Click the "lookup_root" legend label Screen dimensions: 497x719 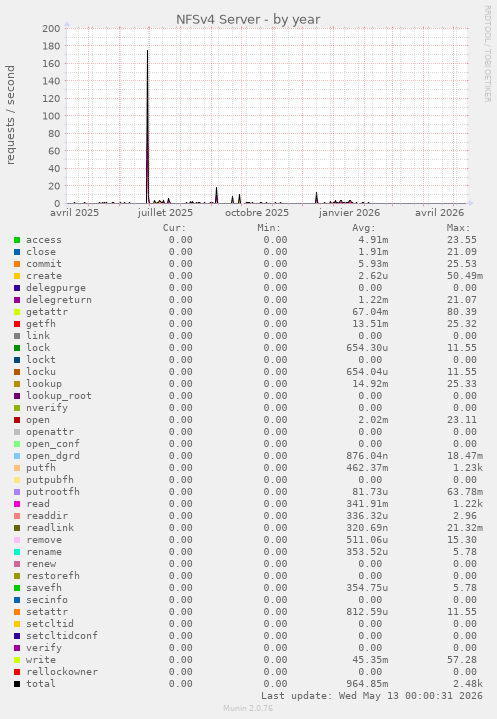click(59, 396)
